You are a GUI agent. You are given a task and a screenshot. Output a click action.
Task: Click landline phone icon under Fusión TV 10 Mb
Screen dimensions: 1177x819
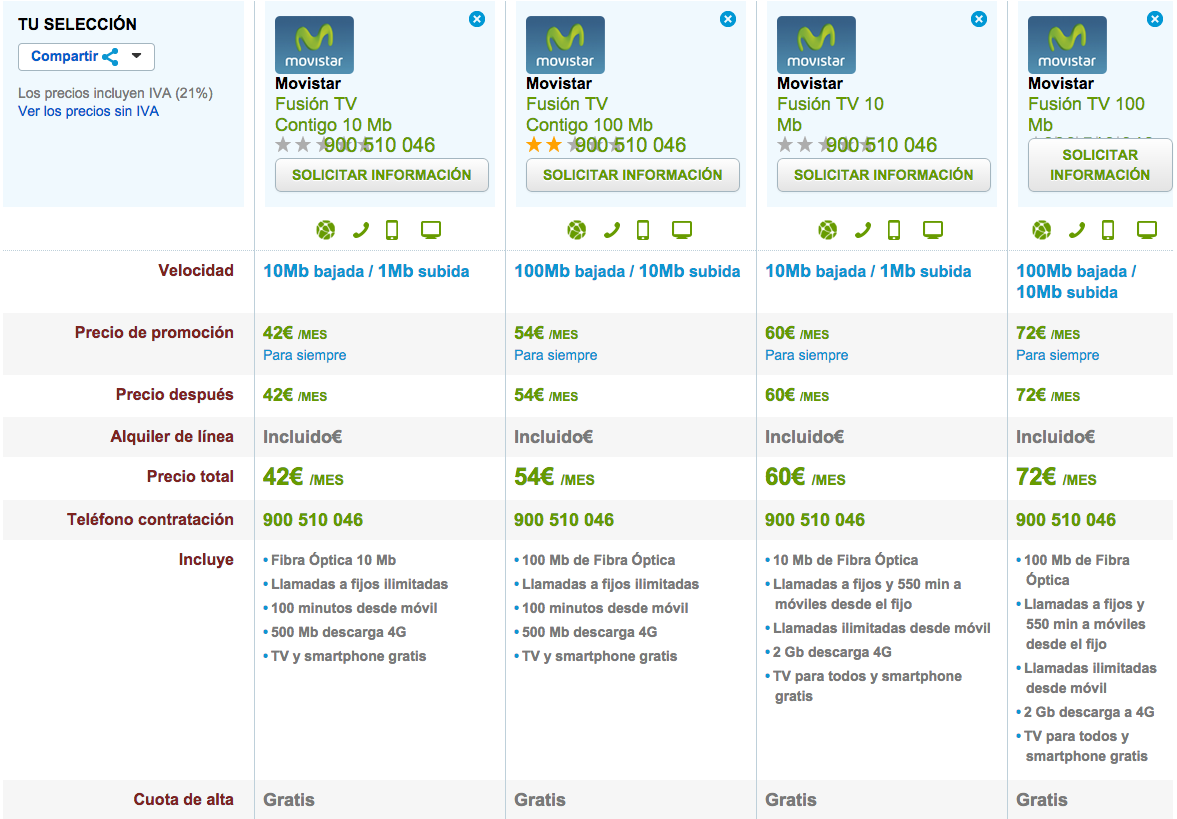(863, 230)
